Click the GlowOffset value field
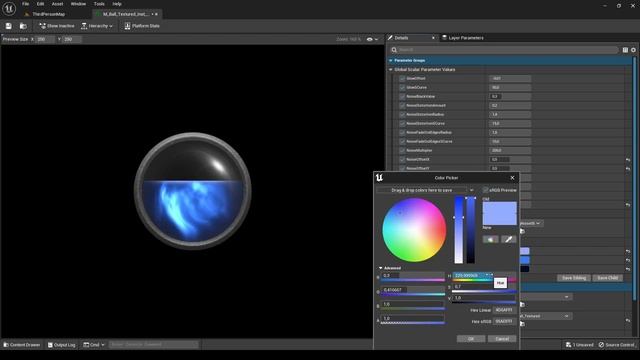640x360 pixels. 510,78
